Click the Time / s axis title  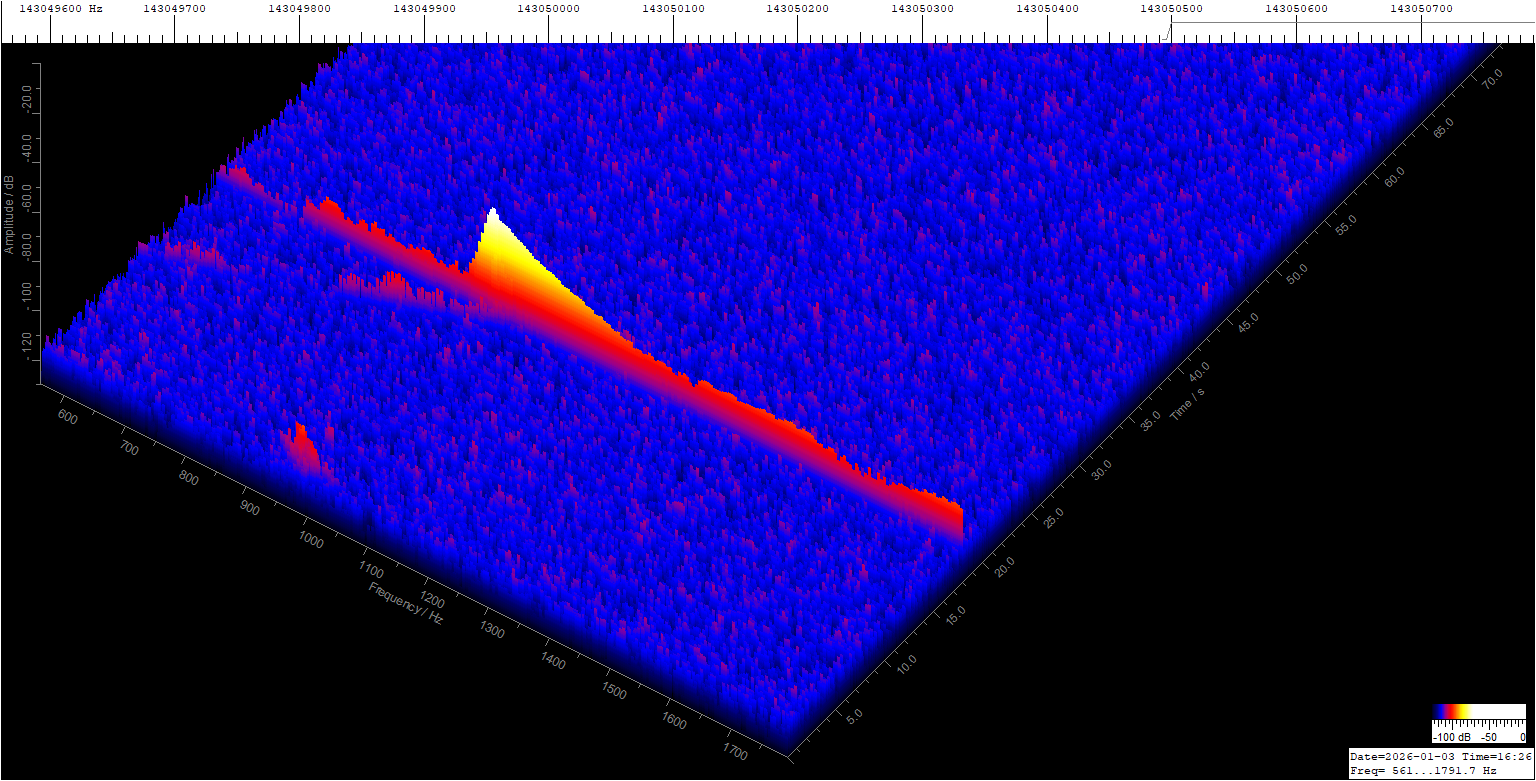click(x=1187, y=405)
